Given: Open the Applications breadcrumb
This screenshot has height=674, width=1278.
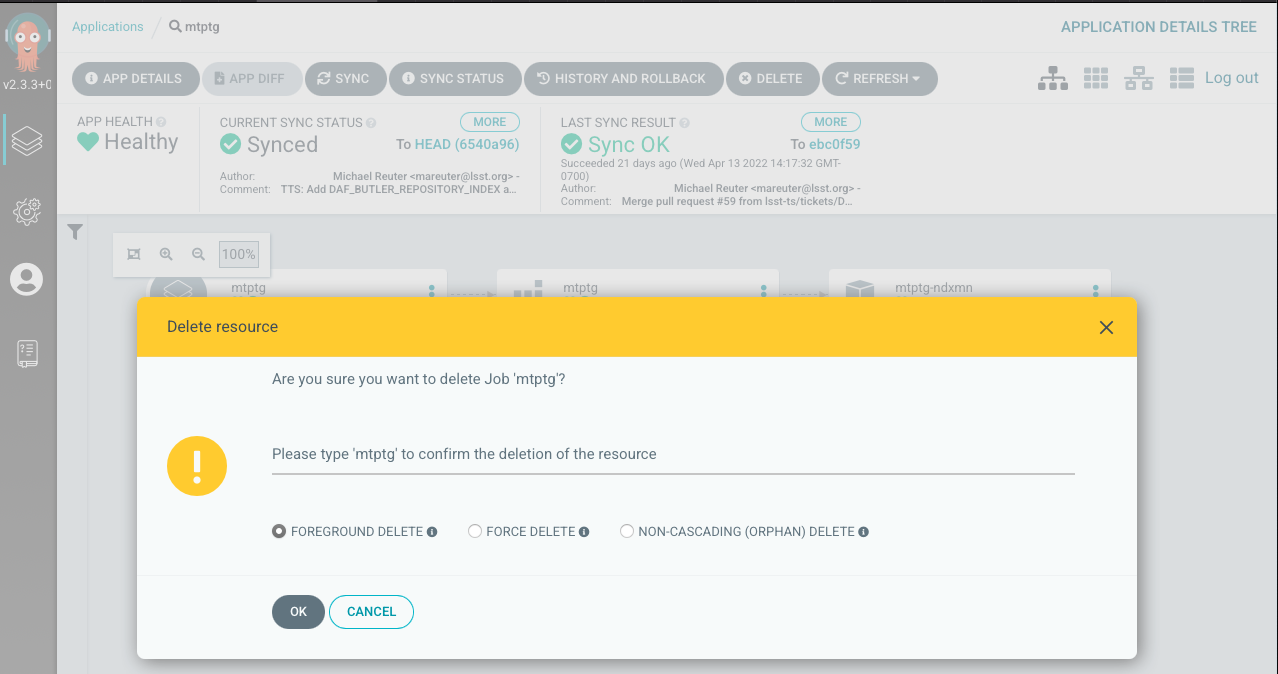Looking at the screenshot, I should click(x=107, y=27).
